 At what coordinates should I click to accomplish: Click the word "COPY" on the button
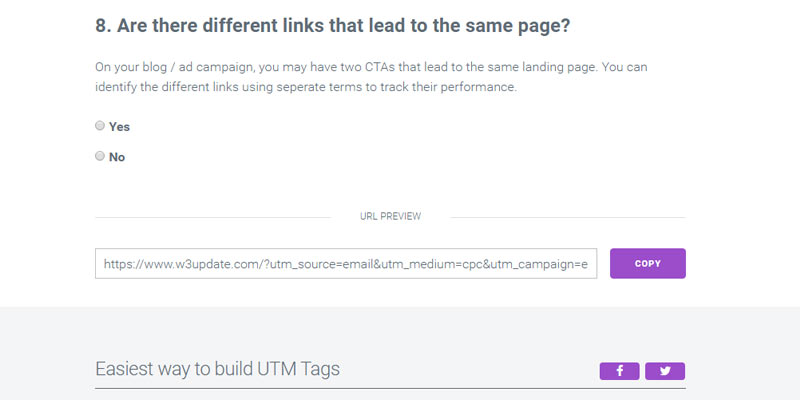tap(647, 264)
